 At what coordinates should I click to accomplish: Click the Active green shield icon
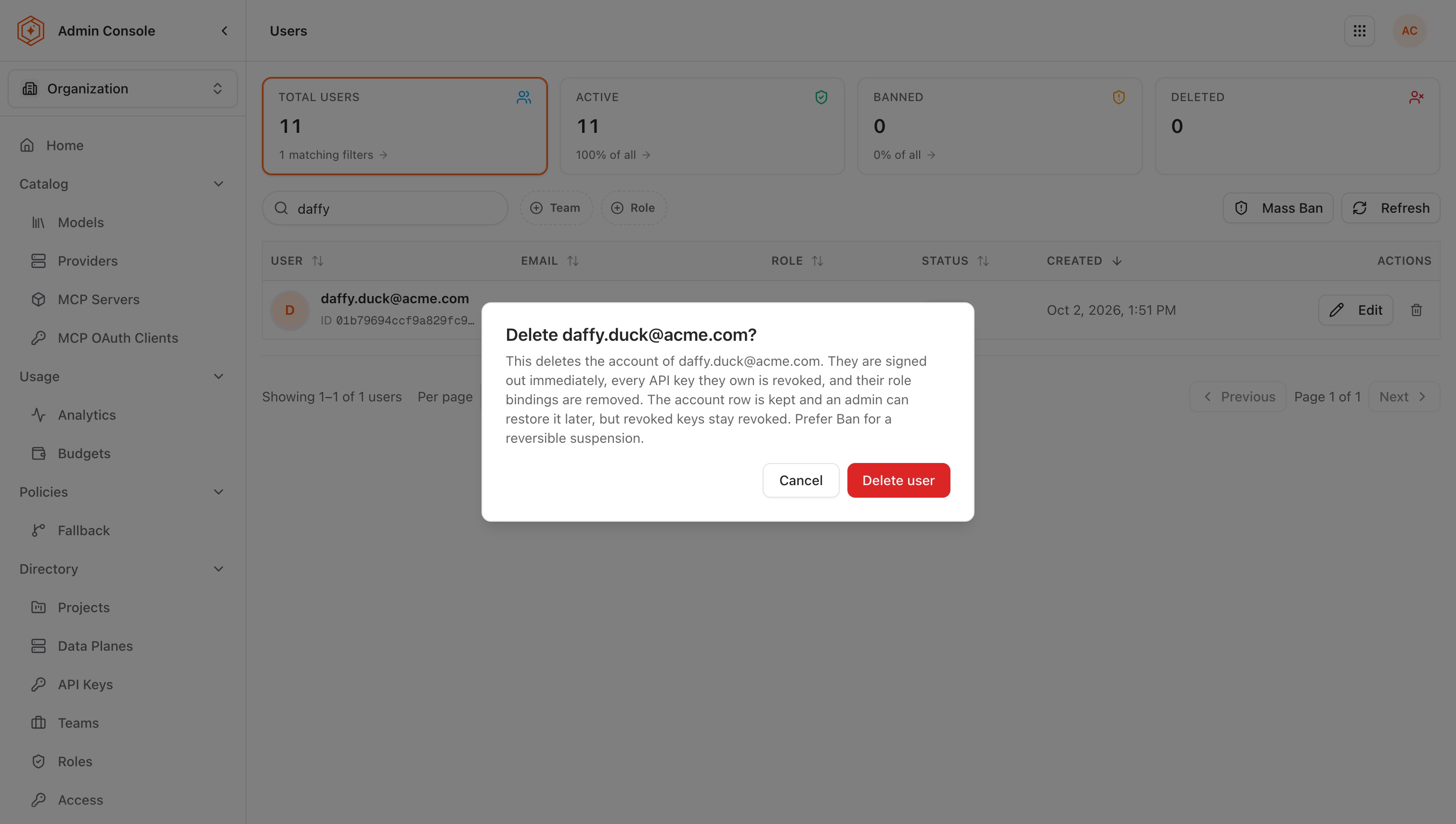pos(821,97)
